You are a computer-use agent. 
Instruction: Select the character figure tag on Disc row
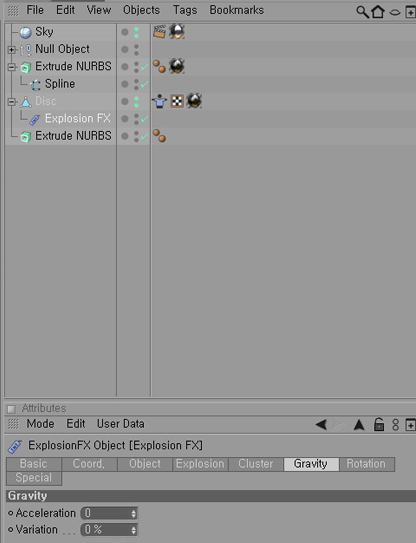click(x=159, y=101)
